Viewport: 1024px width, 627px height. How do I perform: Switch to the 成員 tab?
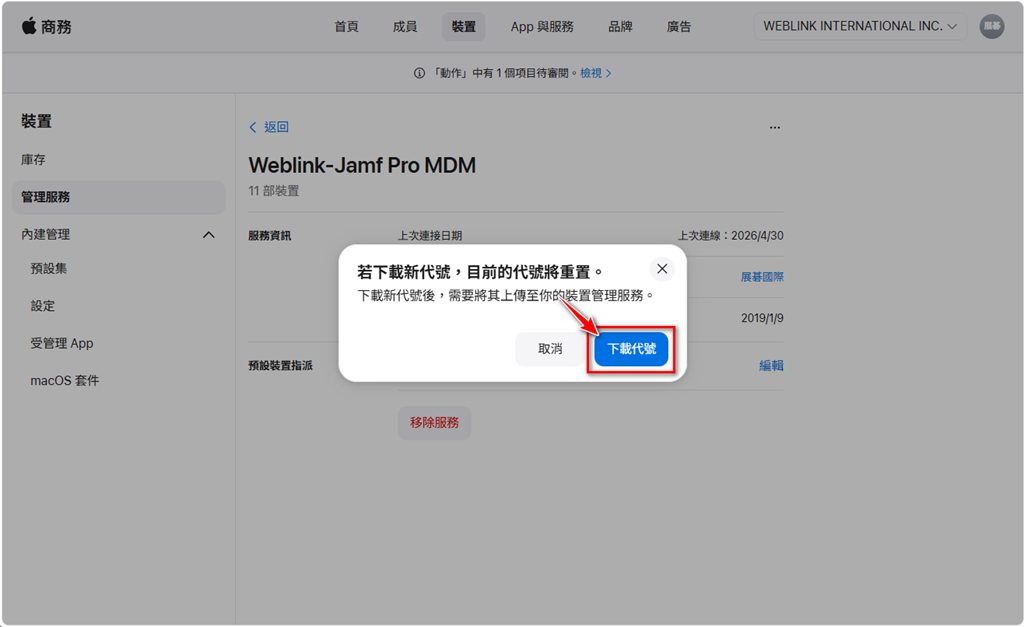click(x=405, y=27)
